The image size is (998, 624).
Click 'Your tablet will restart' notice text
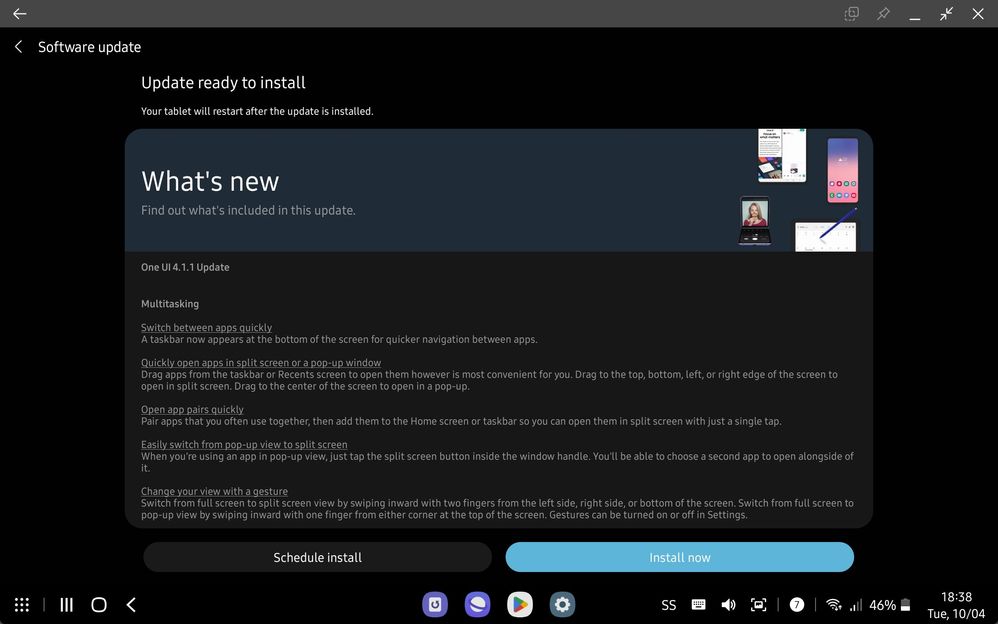click(257, 111)
